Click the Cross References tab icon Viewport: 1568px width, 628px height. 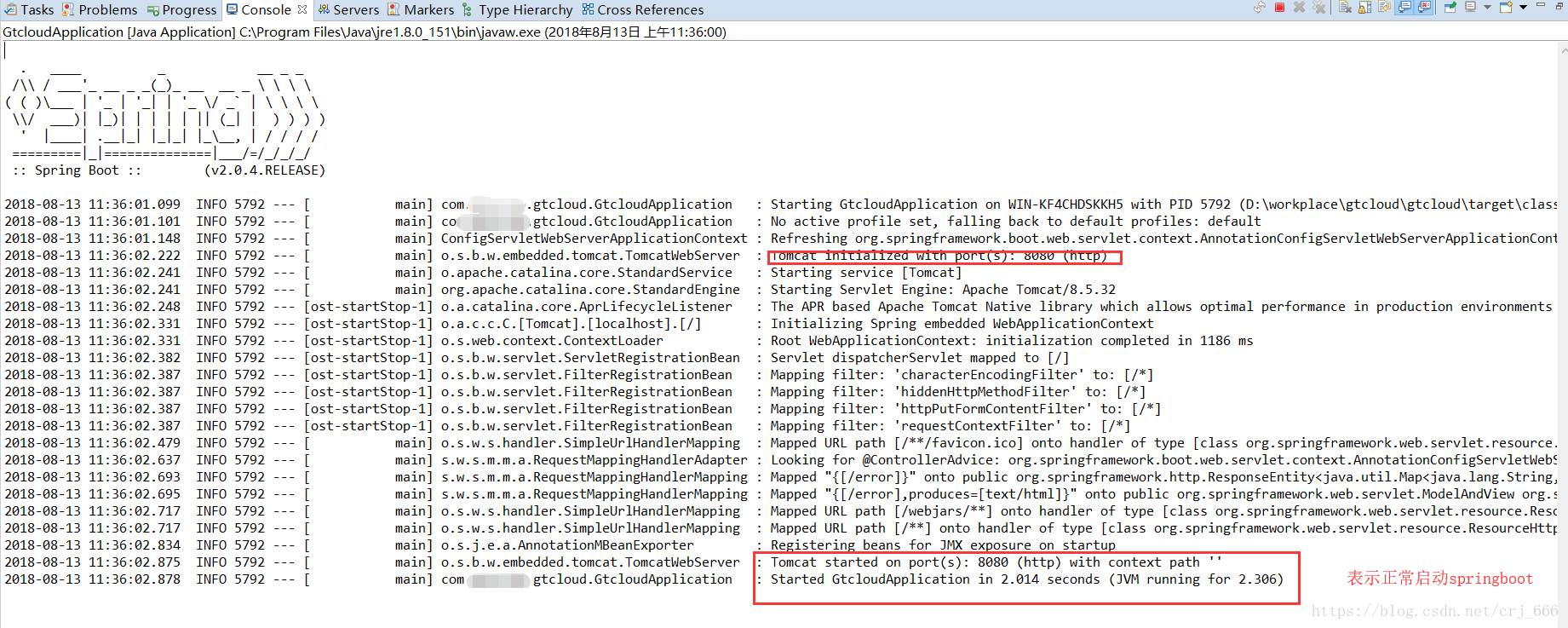tap(588, 9)
